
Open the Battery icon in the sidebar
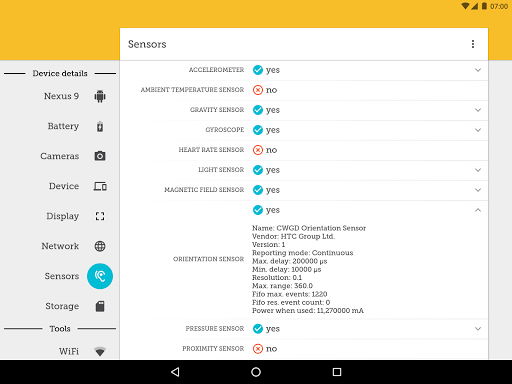click(x=100, y=127)
